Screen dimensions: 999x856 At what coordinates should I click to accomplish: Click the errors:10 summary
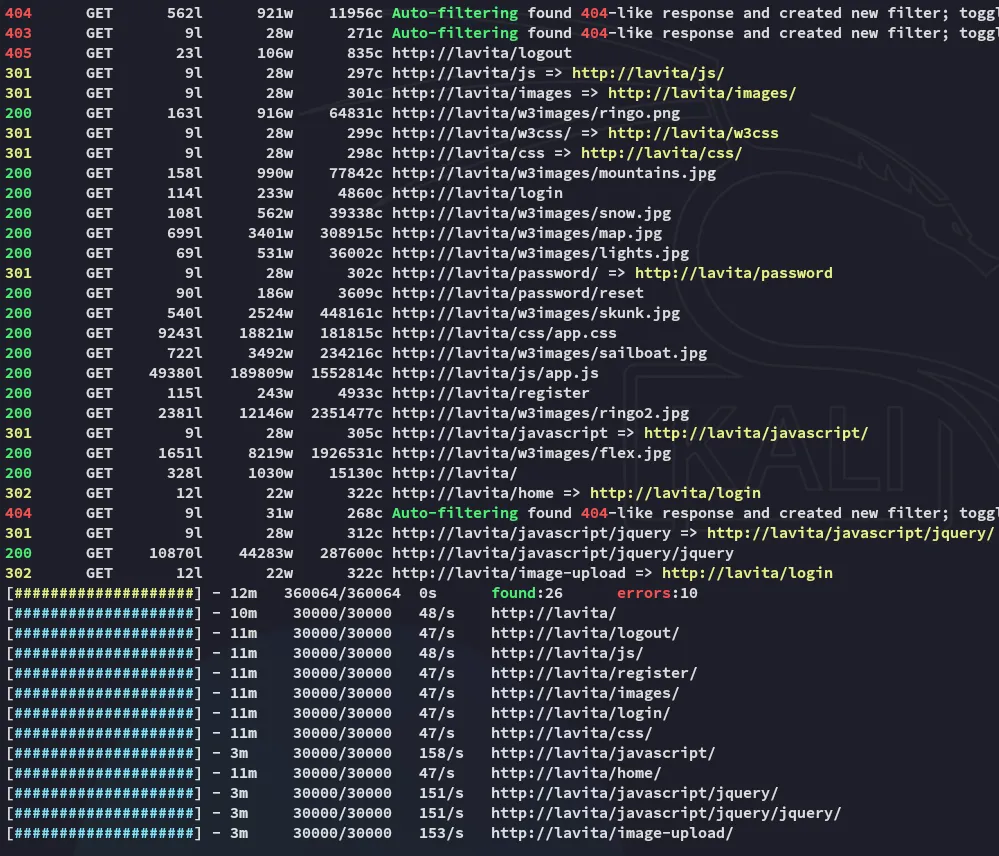click(657, 593)
